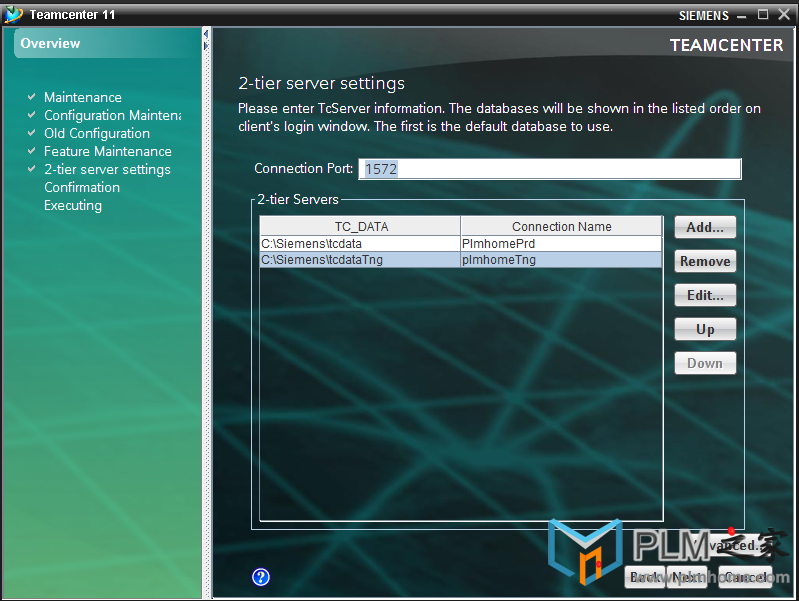The image size is (799, 601).
Task: Go to the Feature Maintenance step
Action: [108, 151]
